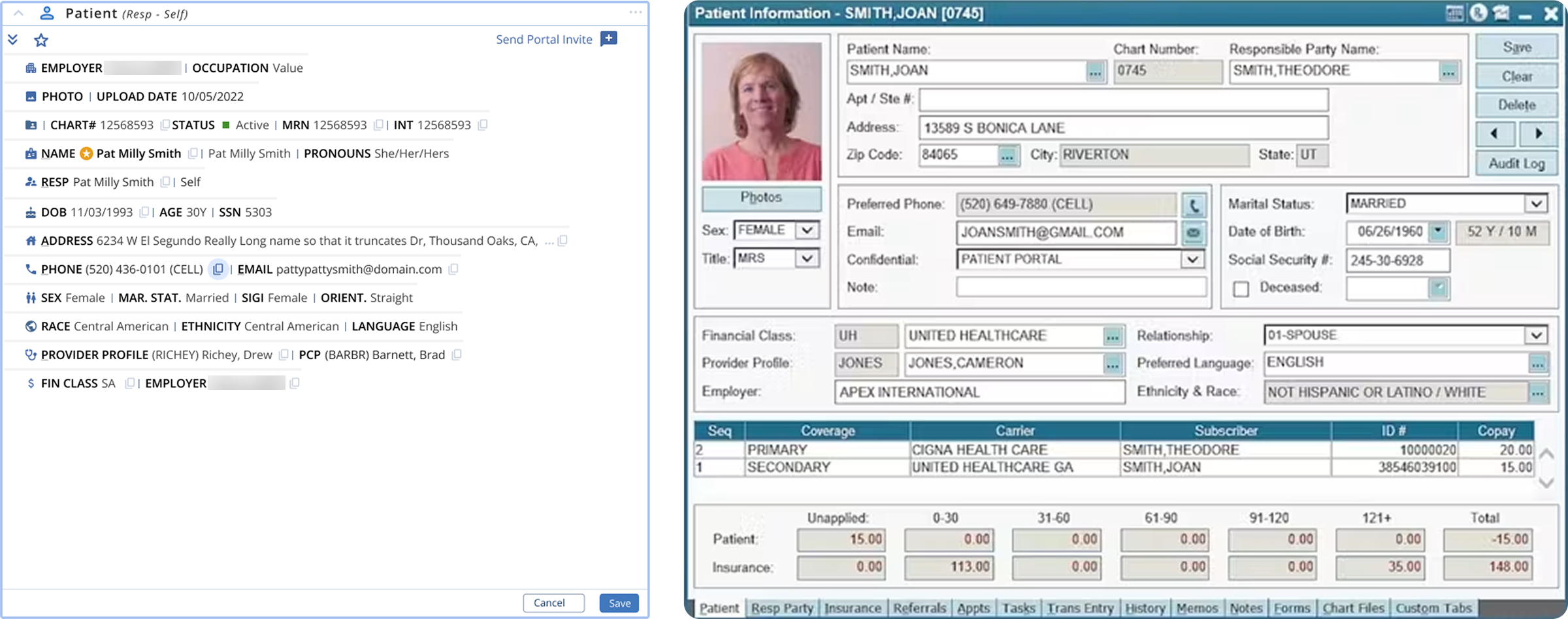The width and height of the screenshot is (1568, 619).
Task: Open the Date of Birth calendar dropdown
Action: pos(1438,232)
